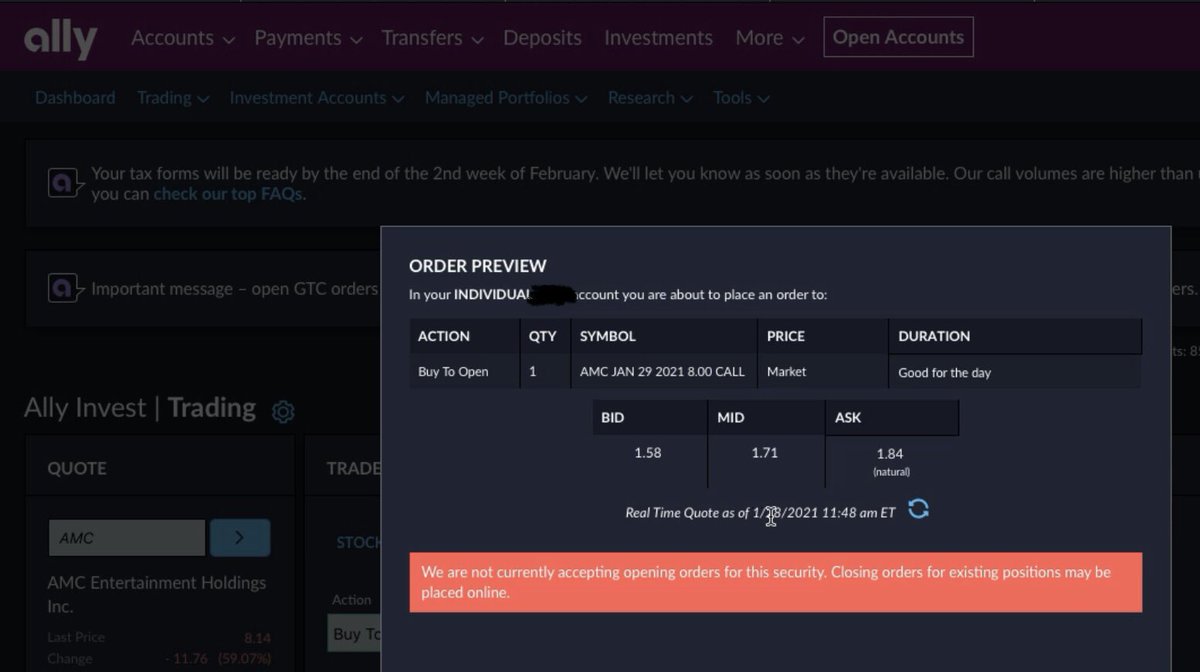Expand the Trading submenu
This screenshot has width=1200, height=672.
(x=173, y=98)
